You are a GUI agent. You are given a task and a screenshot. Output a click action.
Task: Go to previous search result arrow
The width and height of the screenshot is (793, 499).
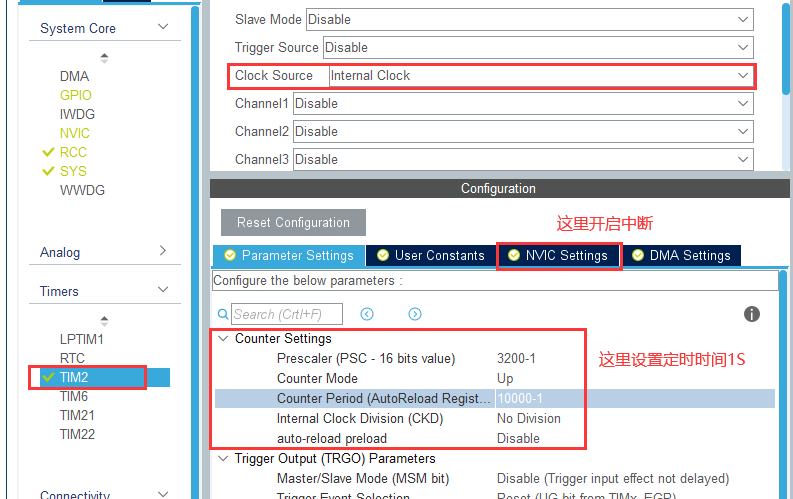click(x=367, y=314)
